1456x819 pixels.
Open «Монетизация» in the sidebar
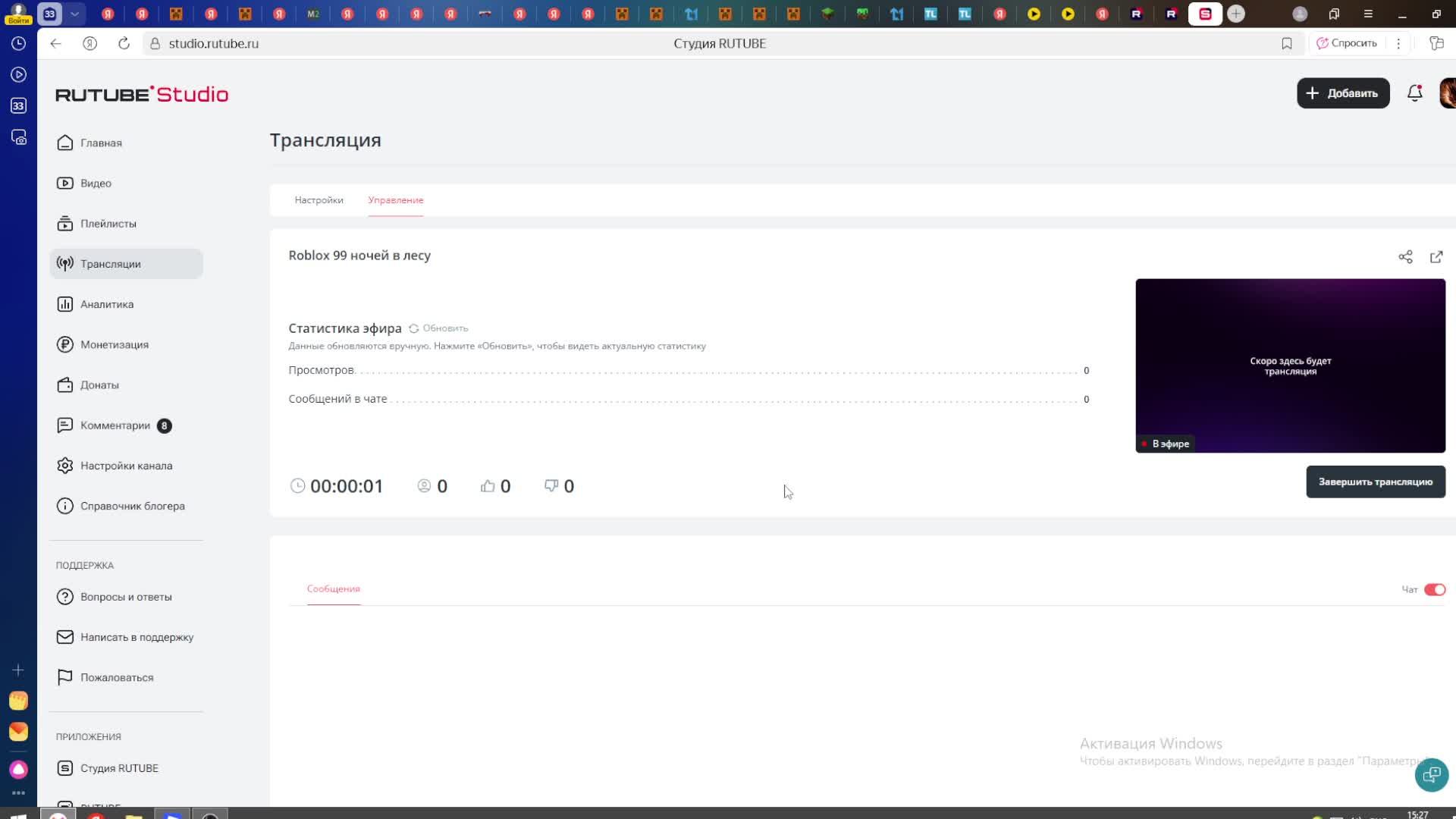coord(114,344)
